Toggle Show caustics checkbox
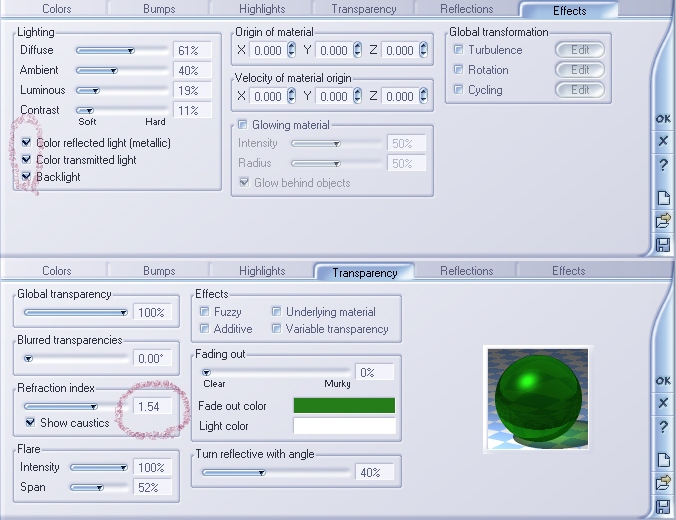The image size is (676, 520). (30, 422)
